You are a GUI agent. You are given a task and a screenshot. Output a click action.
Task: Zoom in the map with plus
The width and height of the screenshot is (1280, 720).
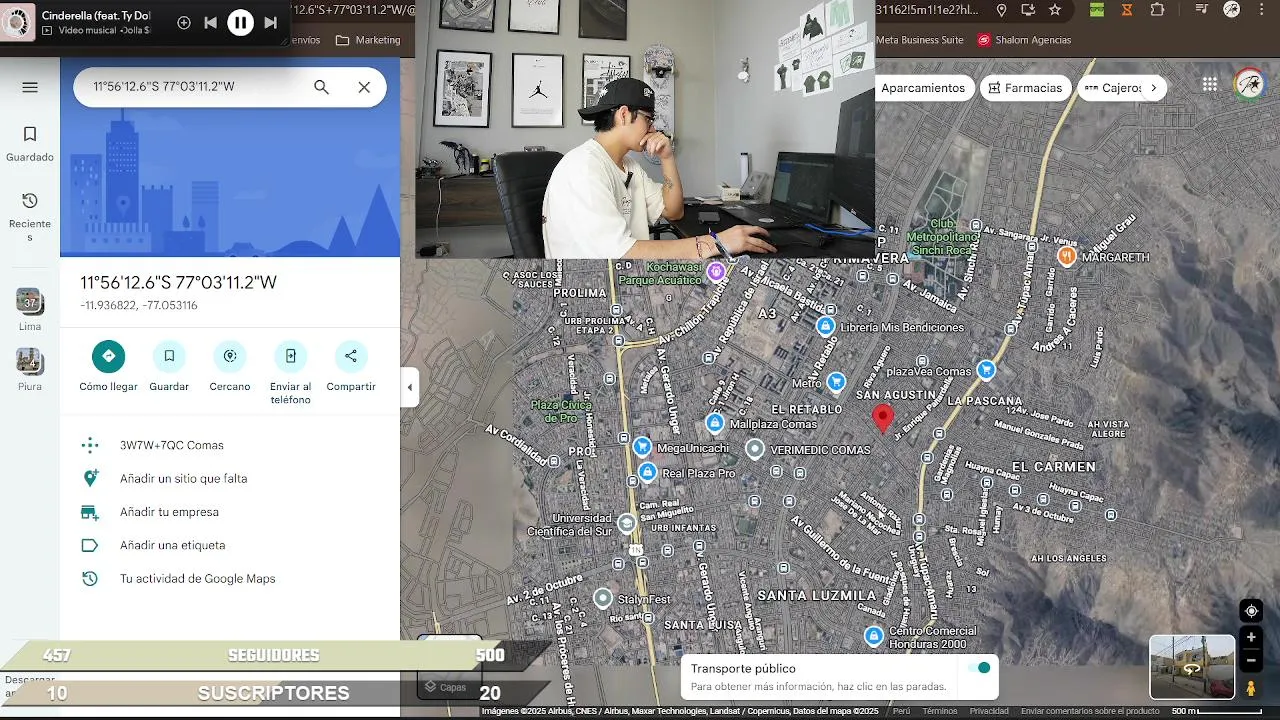[x=1251, y=637]
